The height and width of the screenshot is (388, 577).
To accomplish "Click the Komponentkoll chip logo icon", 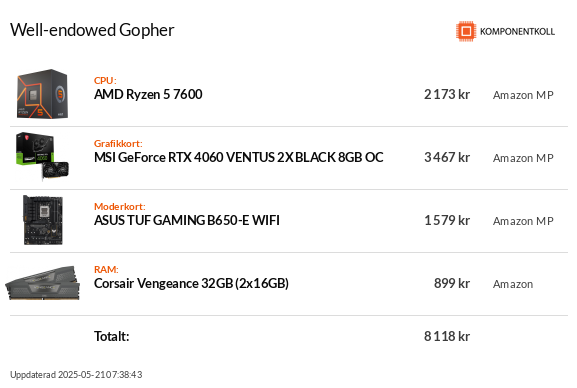I will coord(466,31).
